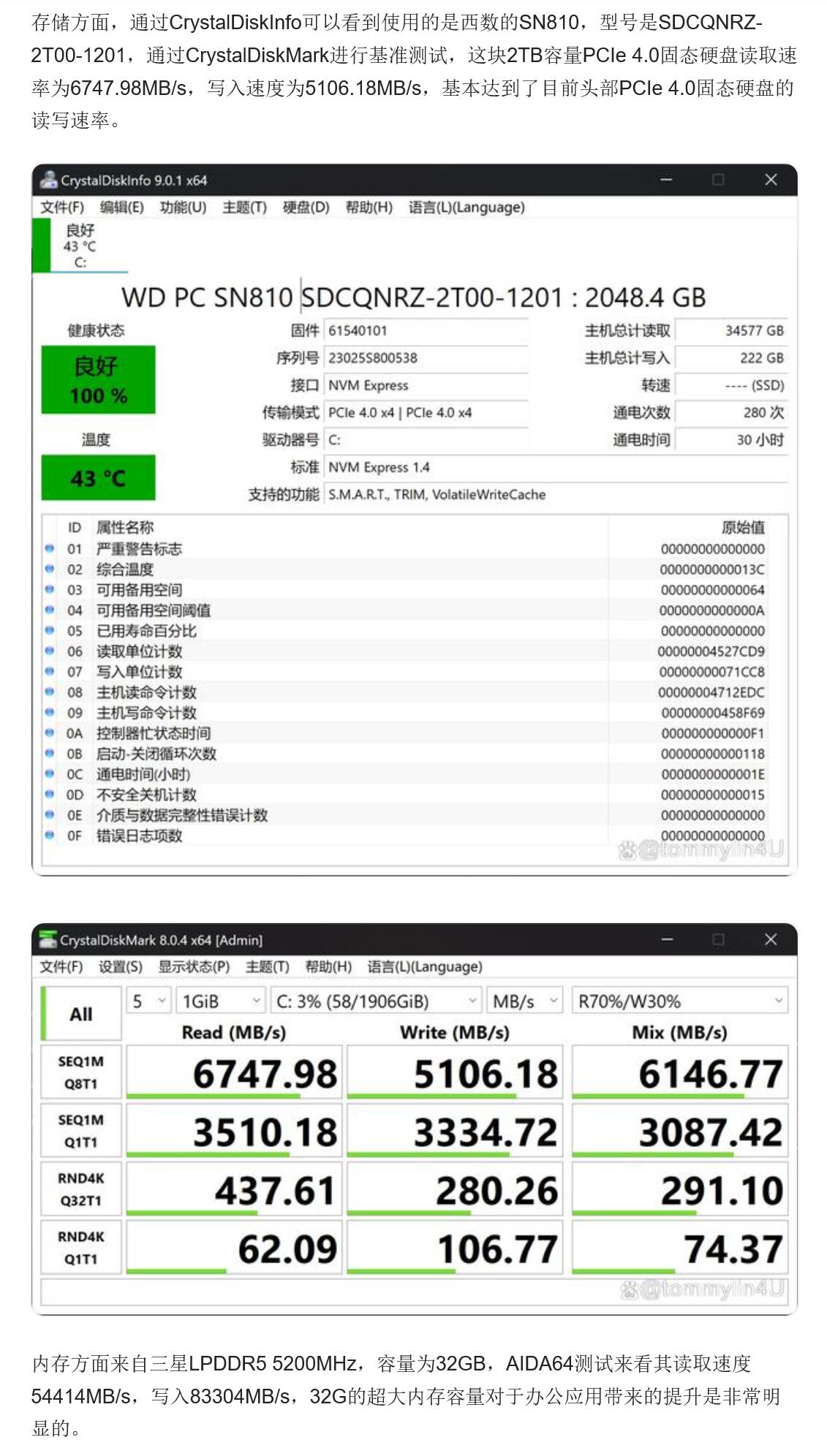Open 主题(T) menu in CrystalDiskMark

click(x=268, y=967)
